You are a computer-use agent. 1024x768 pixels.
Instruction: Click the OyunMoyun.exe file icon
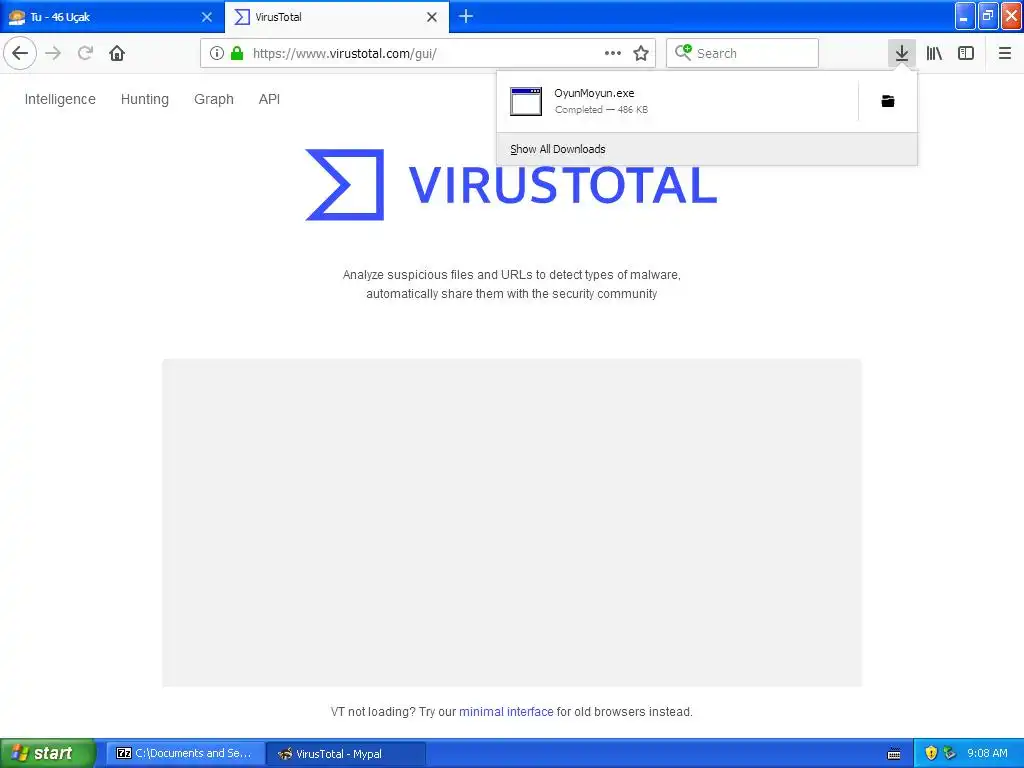pos(526,101)
